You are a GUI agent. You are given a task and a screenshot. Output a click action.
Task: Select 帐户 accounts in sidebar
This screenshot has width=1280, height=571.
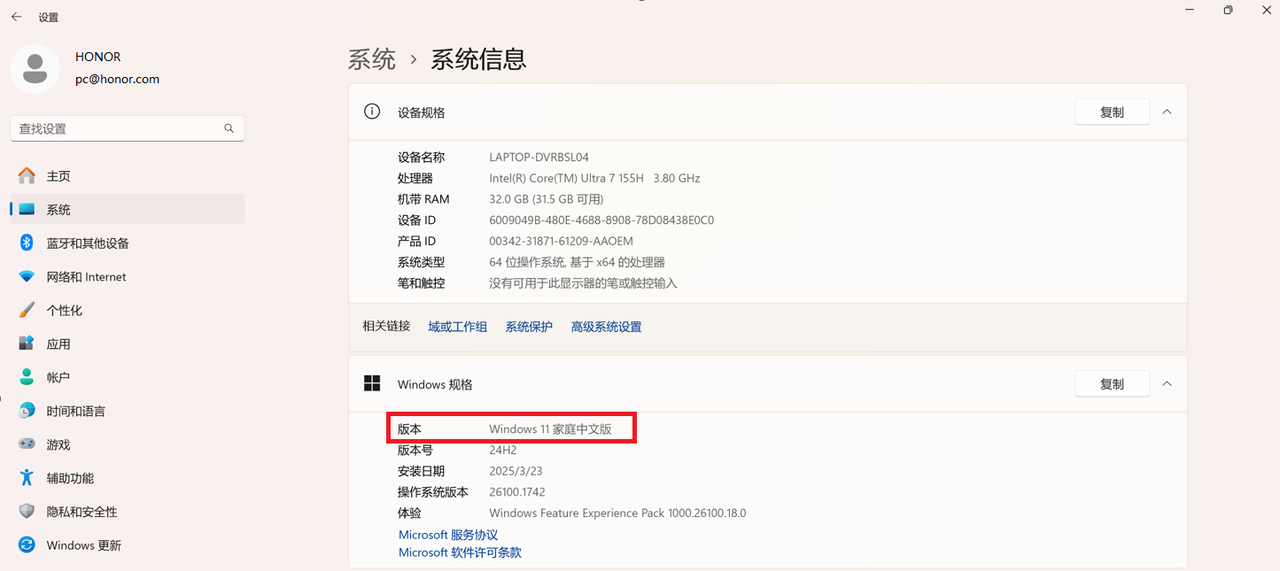pyautogui.click(x=58, y=377)
